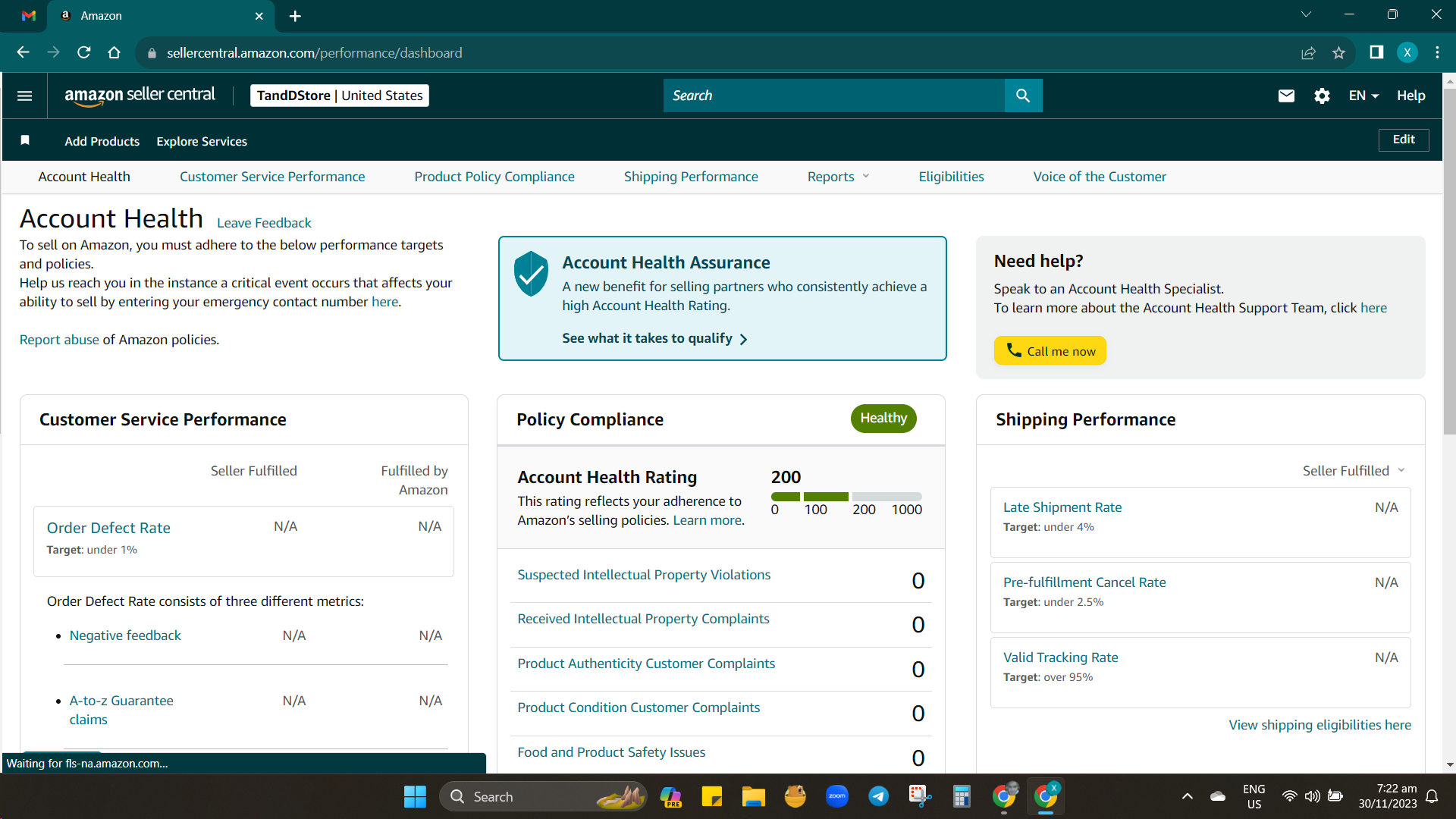Open the browser home page

pos(114,52)
